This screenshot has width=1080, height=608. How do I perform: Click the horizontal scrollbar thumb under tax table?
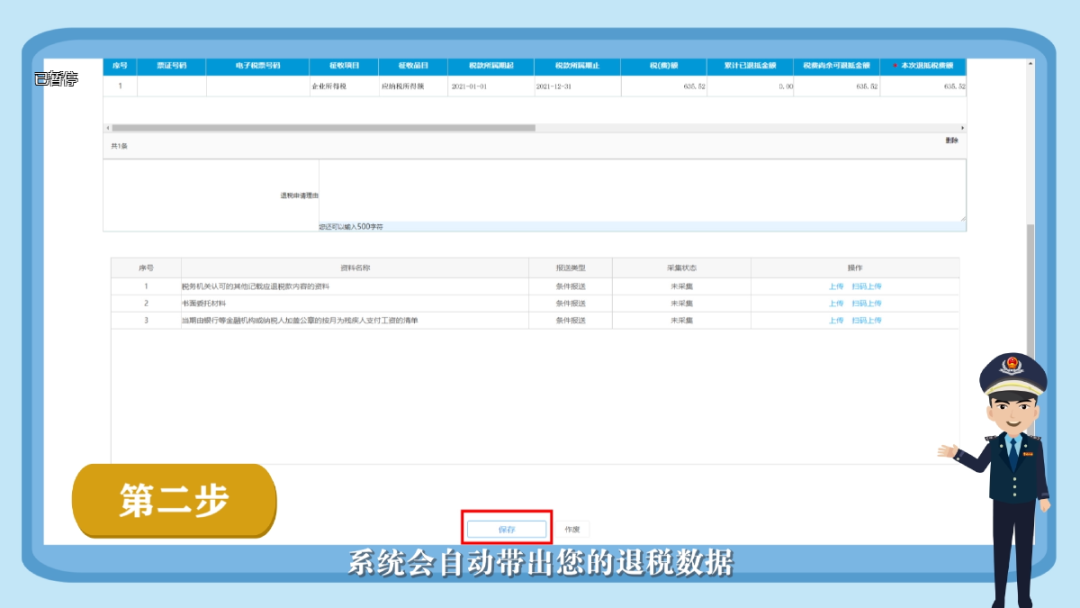coord(322,128)
